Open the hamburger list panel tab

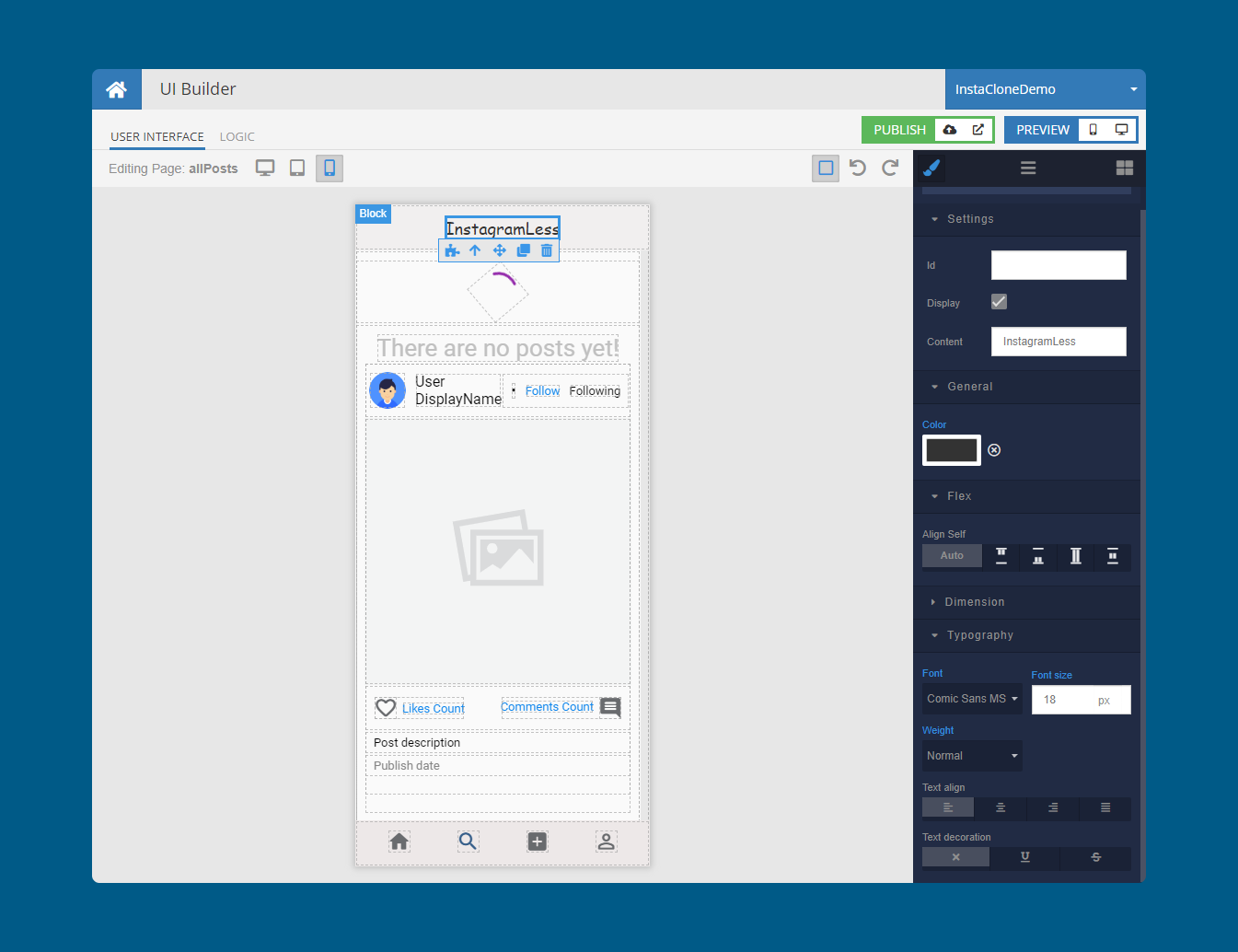(1028, 168)
